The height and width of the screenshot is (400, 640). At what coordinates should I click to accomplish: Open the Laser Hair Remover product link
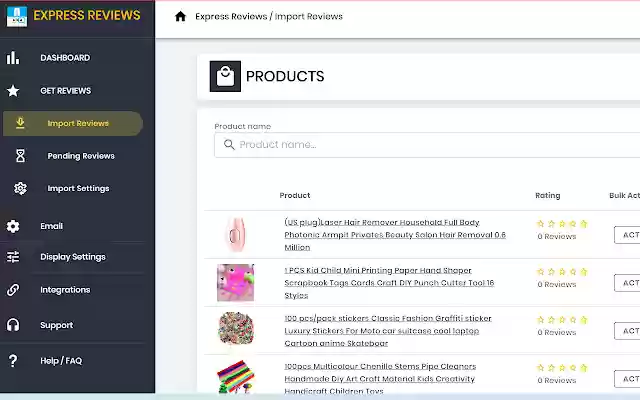pyautogui.click(x=395, y=235)
